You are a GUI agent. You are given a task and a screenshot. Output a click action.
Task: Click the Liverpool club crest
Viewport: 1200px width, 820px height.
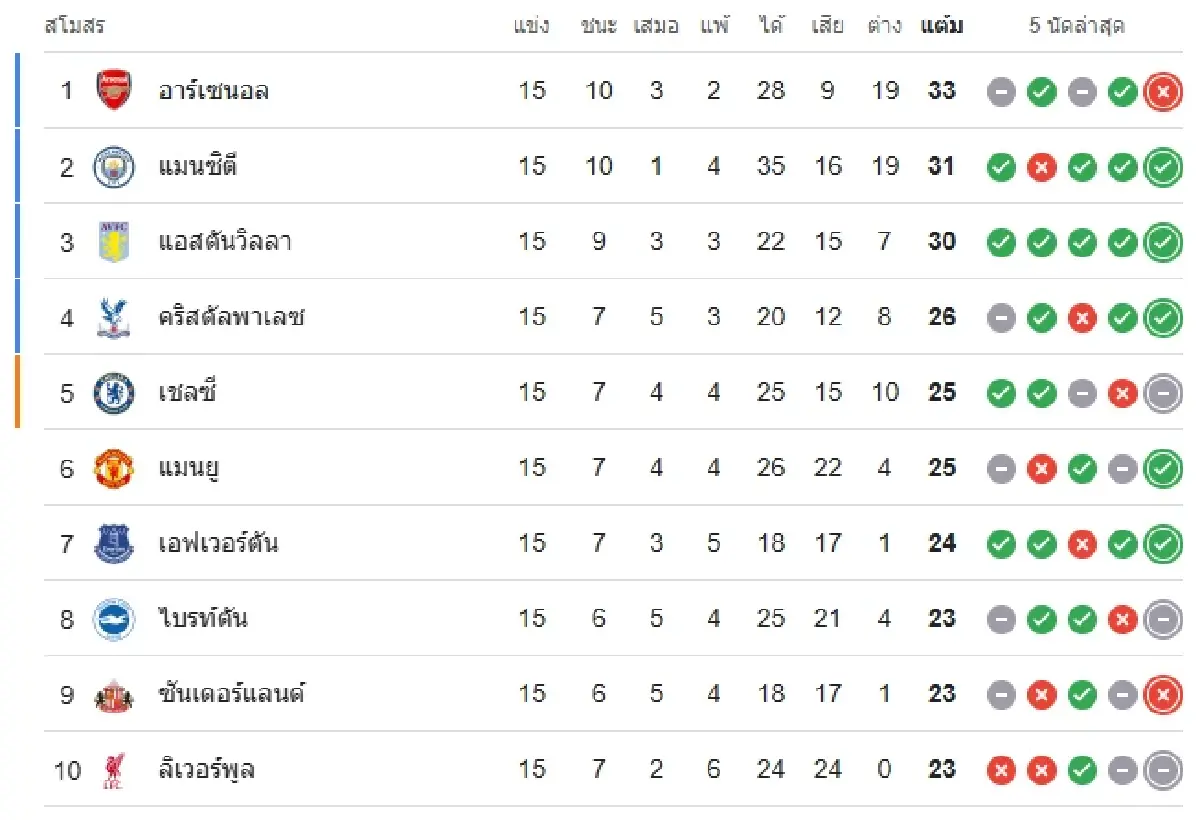[x=113, y=770]
